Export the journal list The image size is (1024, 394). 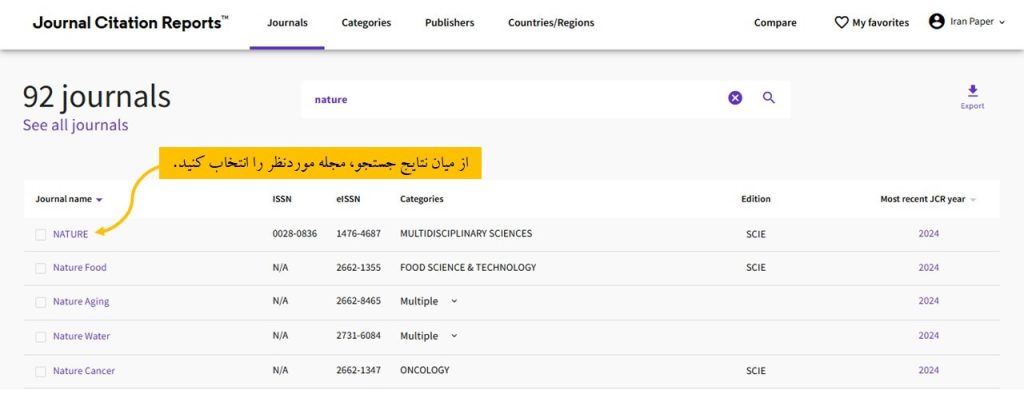[972, 97]
